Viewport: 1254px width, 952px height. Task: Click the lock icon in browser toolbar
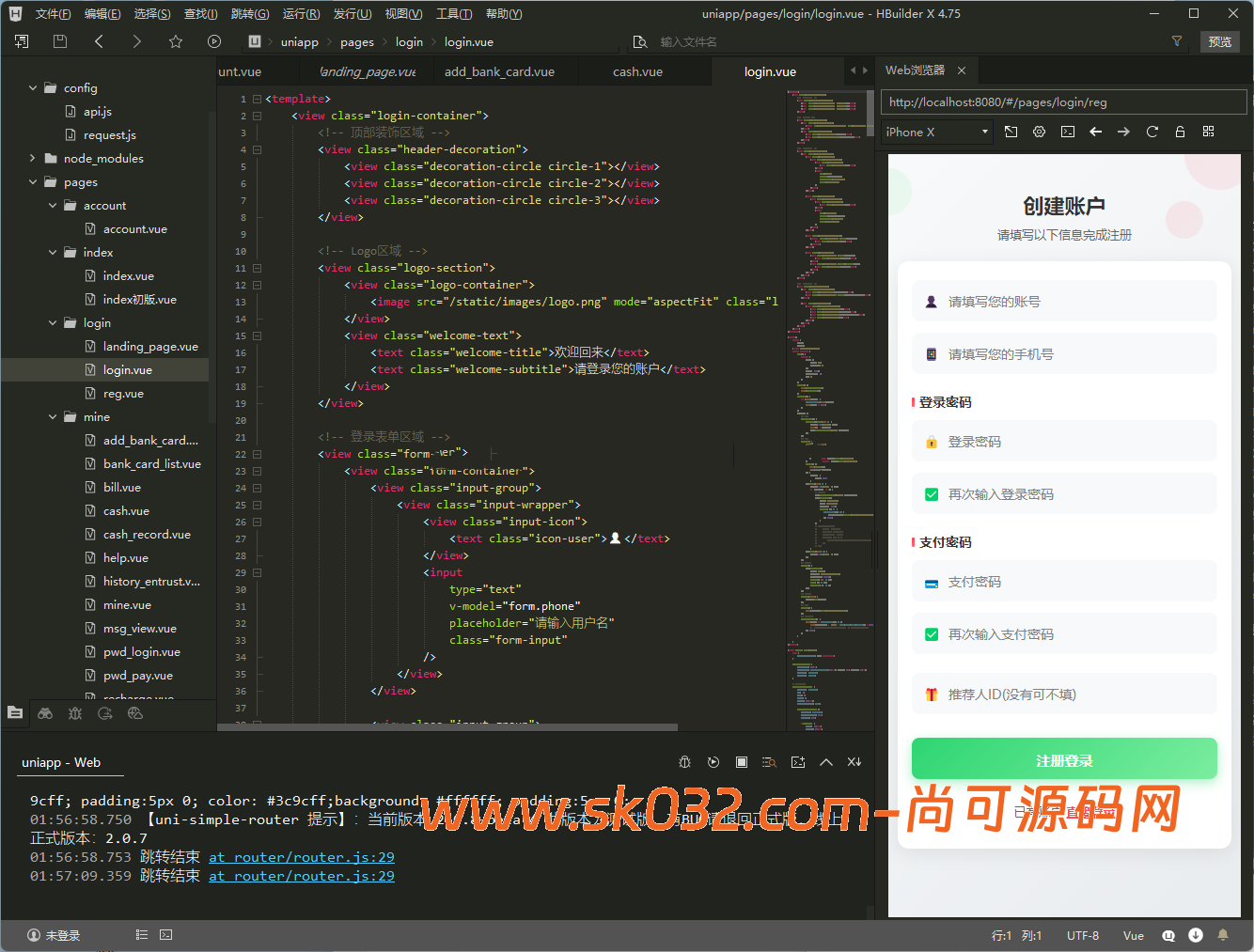click(1180, 132)
